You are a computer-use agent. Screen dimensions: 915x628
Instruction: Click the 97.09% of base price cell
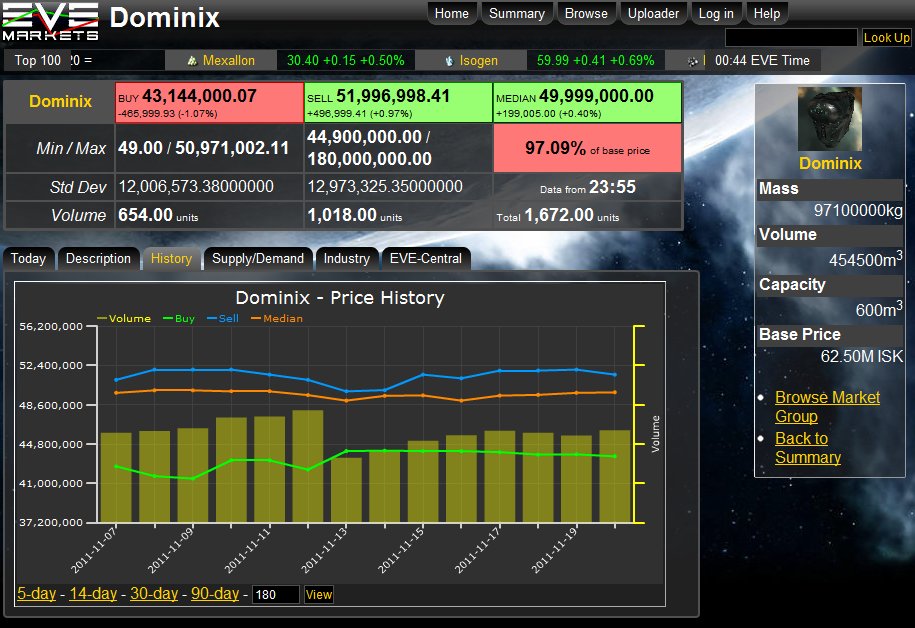pyautogui.click(x=587, y=148)
